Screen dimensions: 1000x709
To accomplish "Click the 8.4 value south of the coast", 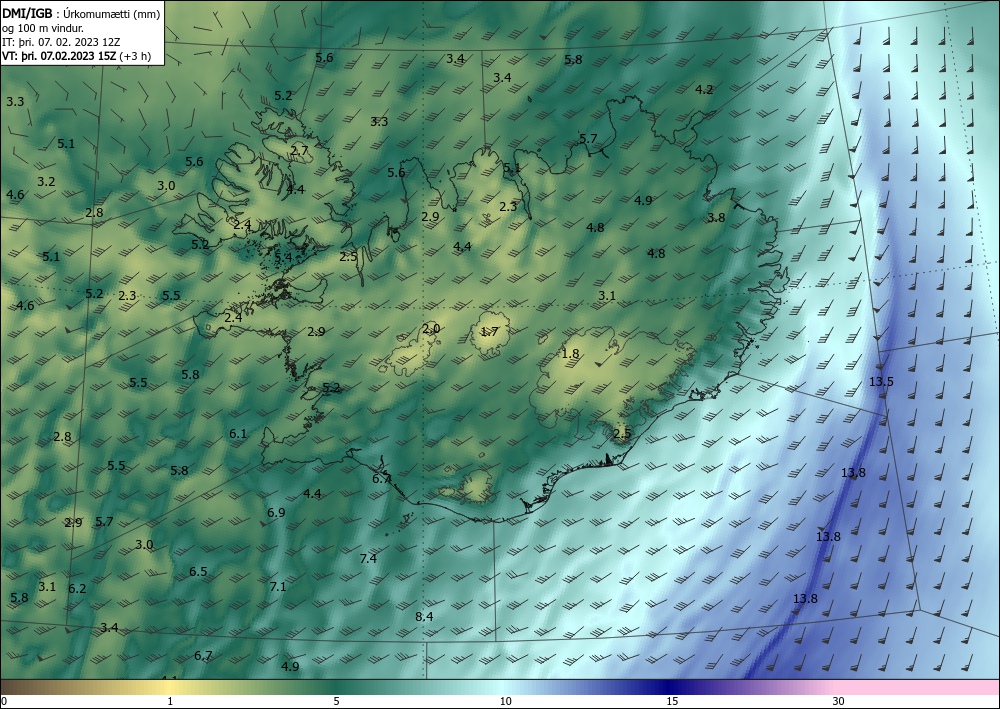I will pos(424,617).
